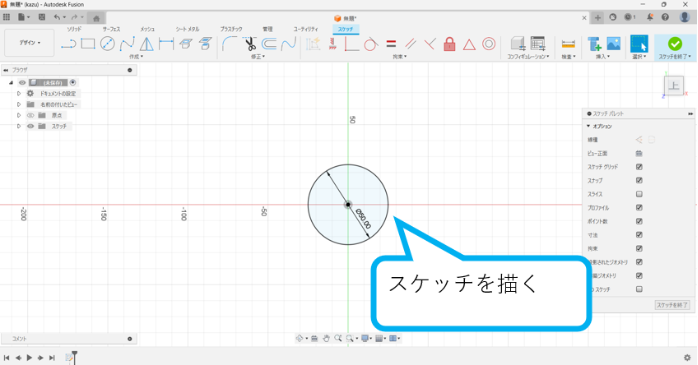Toggle visibility eye of the Sketch folder
698x365 pixels.
(x=30, y=126)
